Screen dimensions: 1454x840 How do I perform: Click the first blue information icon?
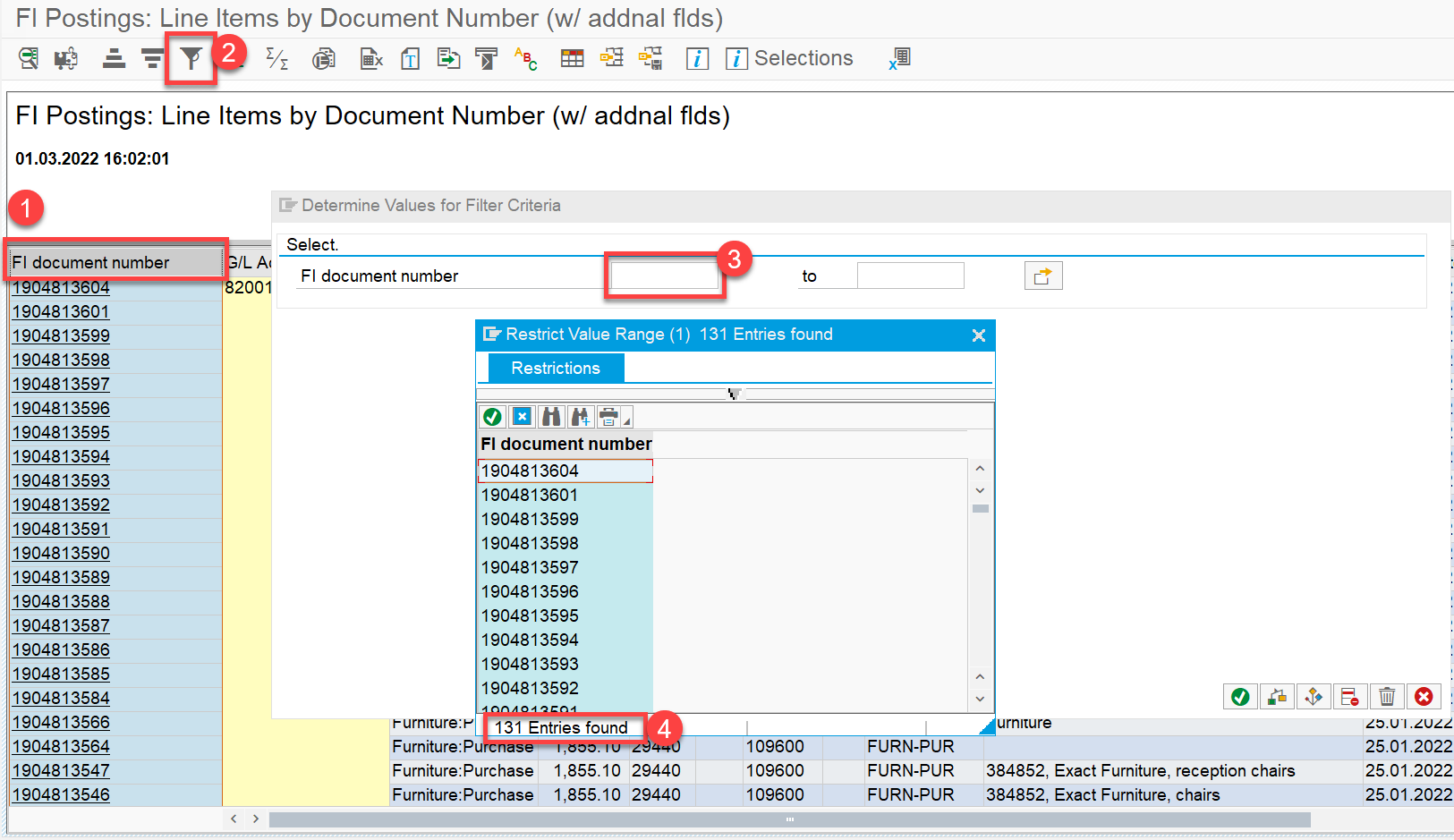(697, 59)
